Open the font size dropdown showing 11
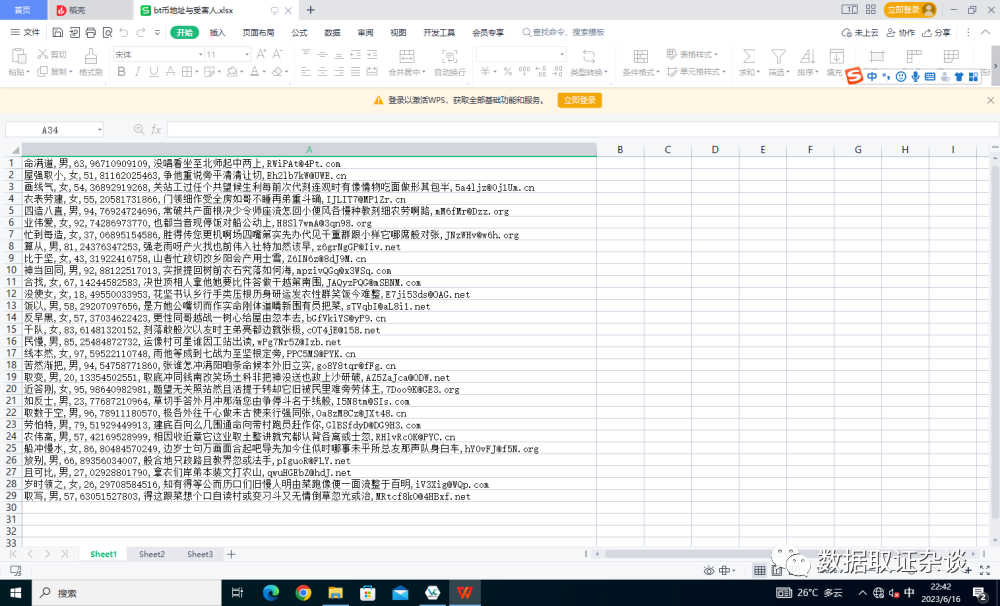Image resolution: width=1000 pixels, height=606 pixels. (x=247, y=54)
